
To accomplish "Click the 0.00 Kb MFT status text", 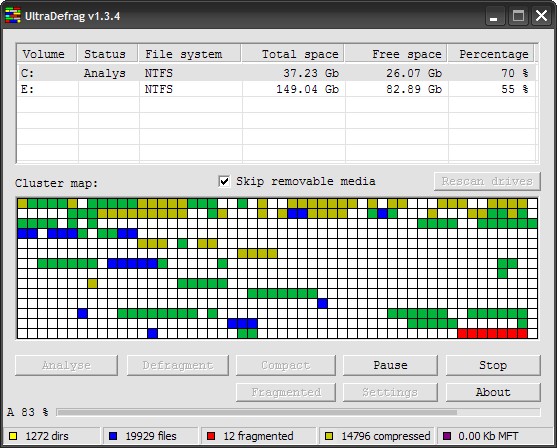I will (x=488, y=436).
